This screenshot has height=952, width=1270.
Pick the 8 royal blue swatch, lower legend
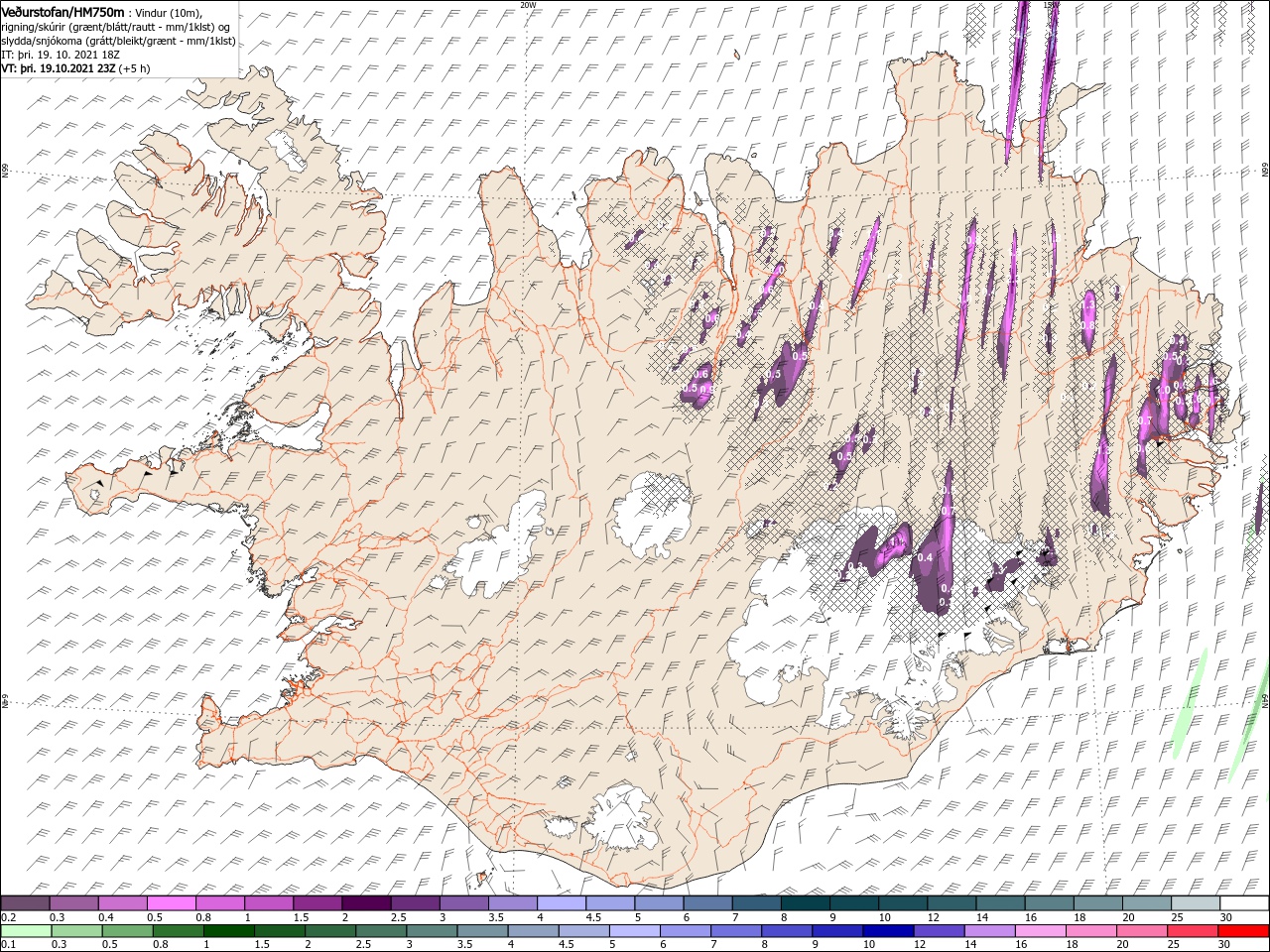pyautogui.click(x=787, y=931)
